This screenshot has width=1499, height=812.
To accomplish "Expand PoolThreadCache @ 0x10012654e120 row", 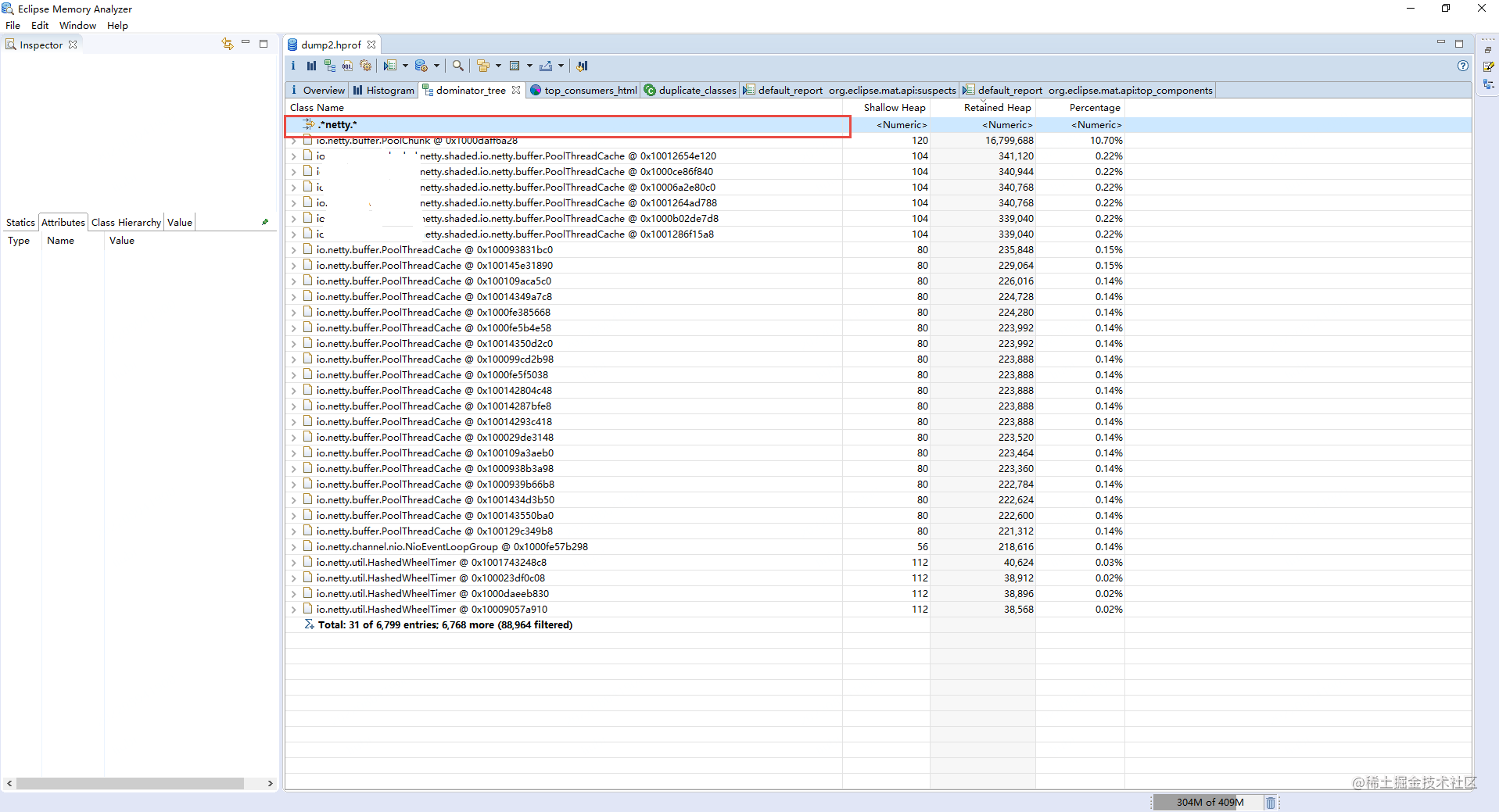I will [294, 156].
